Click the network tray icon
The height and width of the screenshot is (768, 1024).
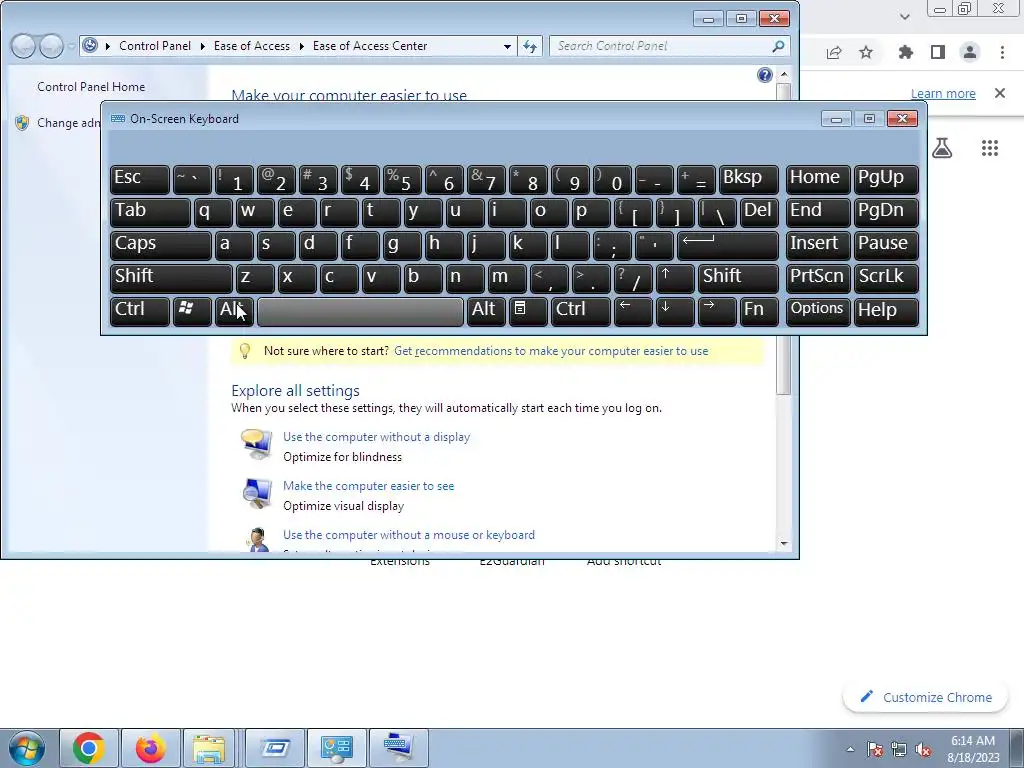[x=899, y=750]
